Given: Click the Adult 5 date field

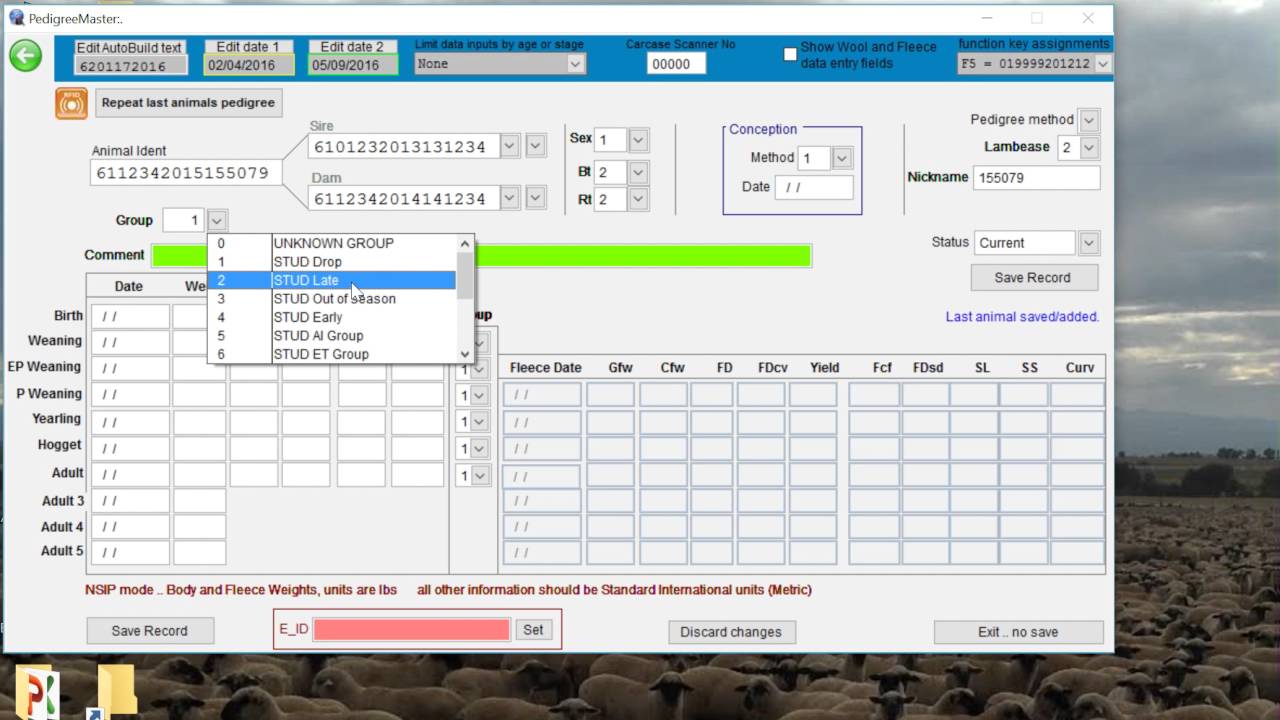Looking at the screenshot, I should point(130,552).
